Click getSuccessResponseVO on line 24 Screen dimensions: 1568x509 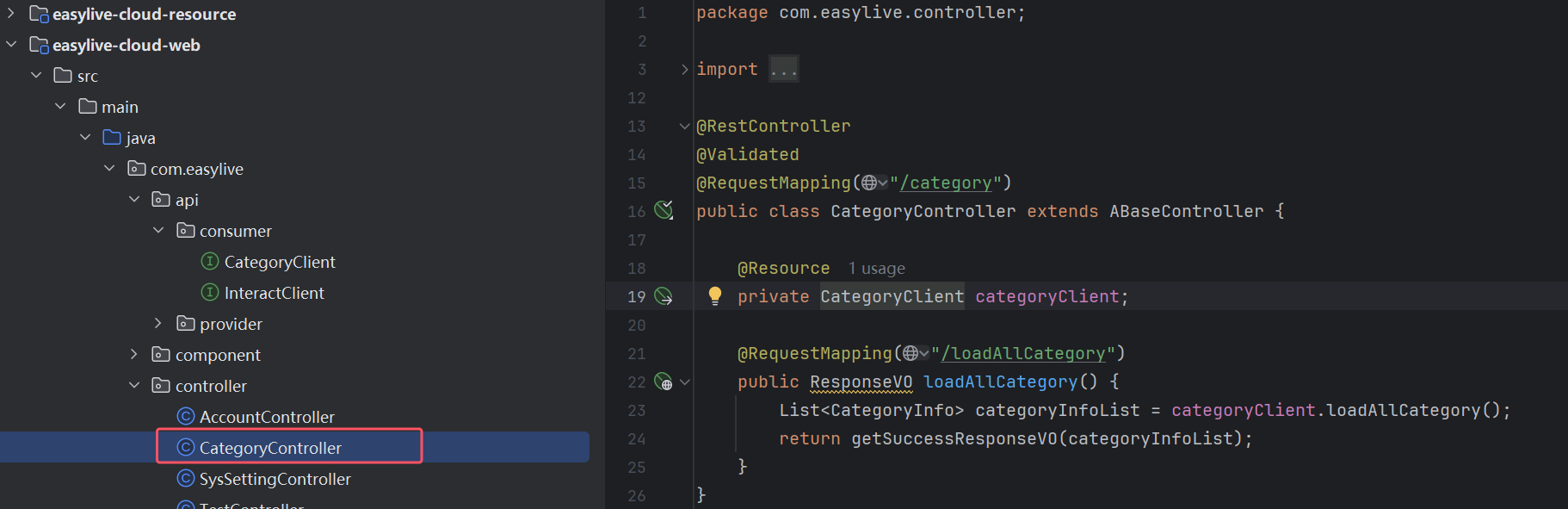click(954, 438)
